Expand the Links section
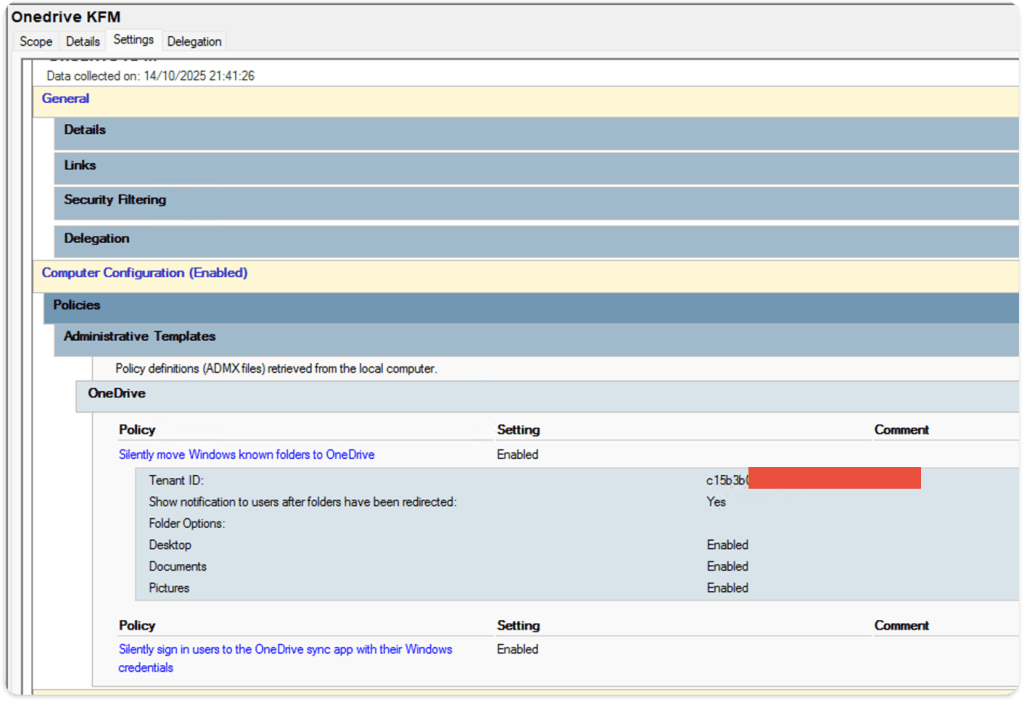This screenshot has width=1024, height=702. (80, 165)
